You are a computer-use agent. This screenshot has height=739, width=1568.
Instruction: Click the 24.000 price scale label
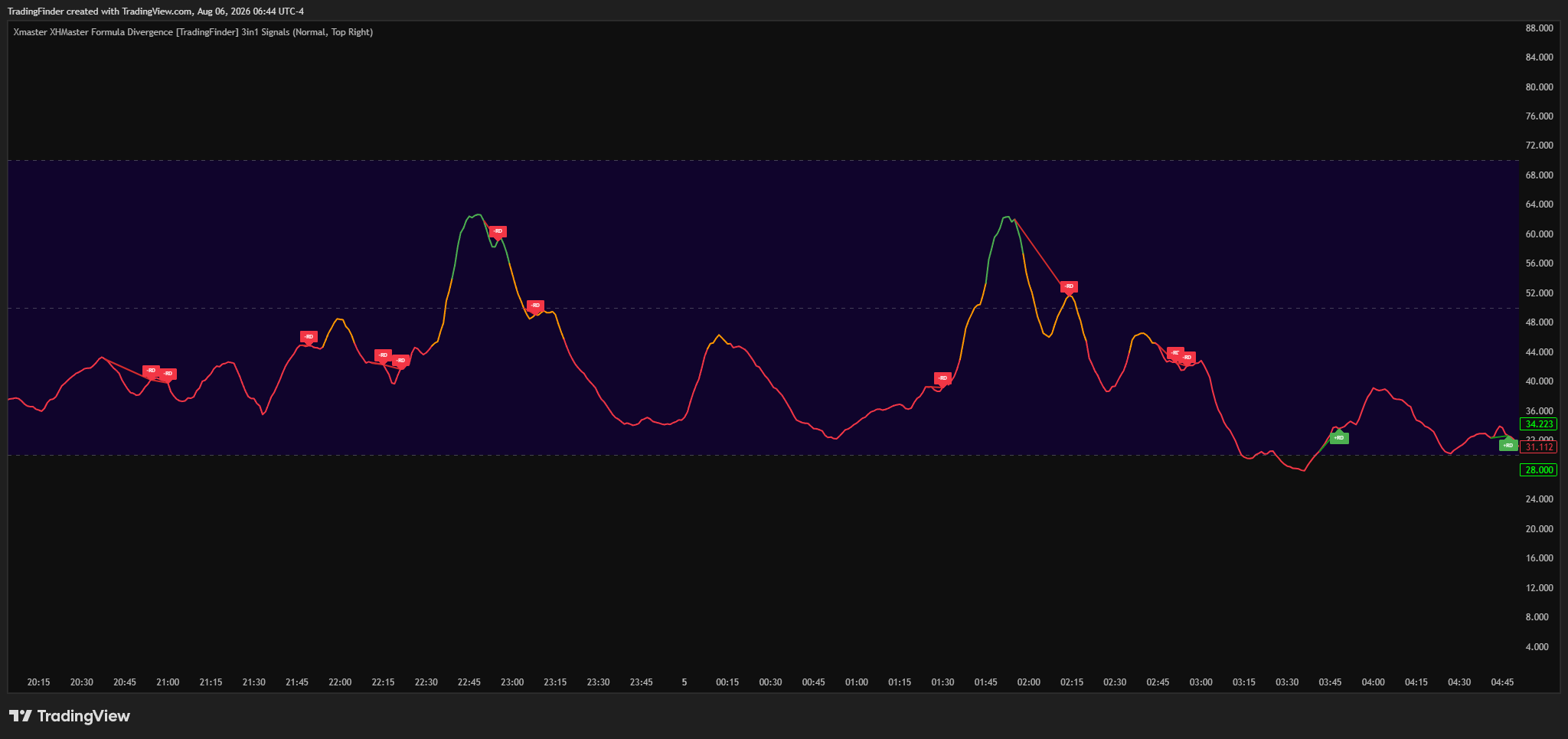click(x=1539, y=499)
